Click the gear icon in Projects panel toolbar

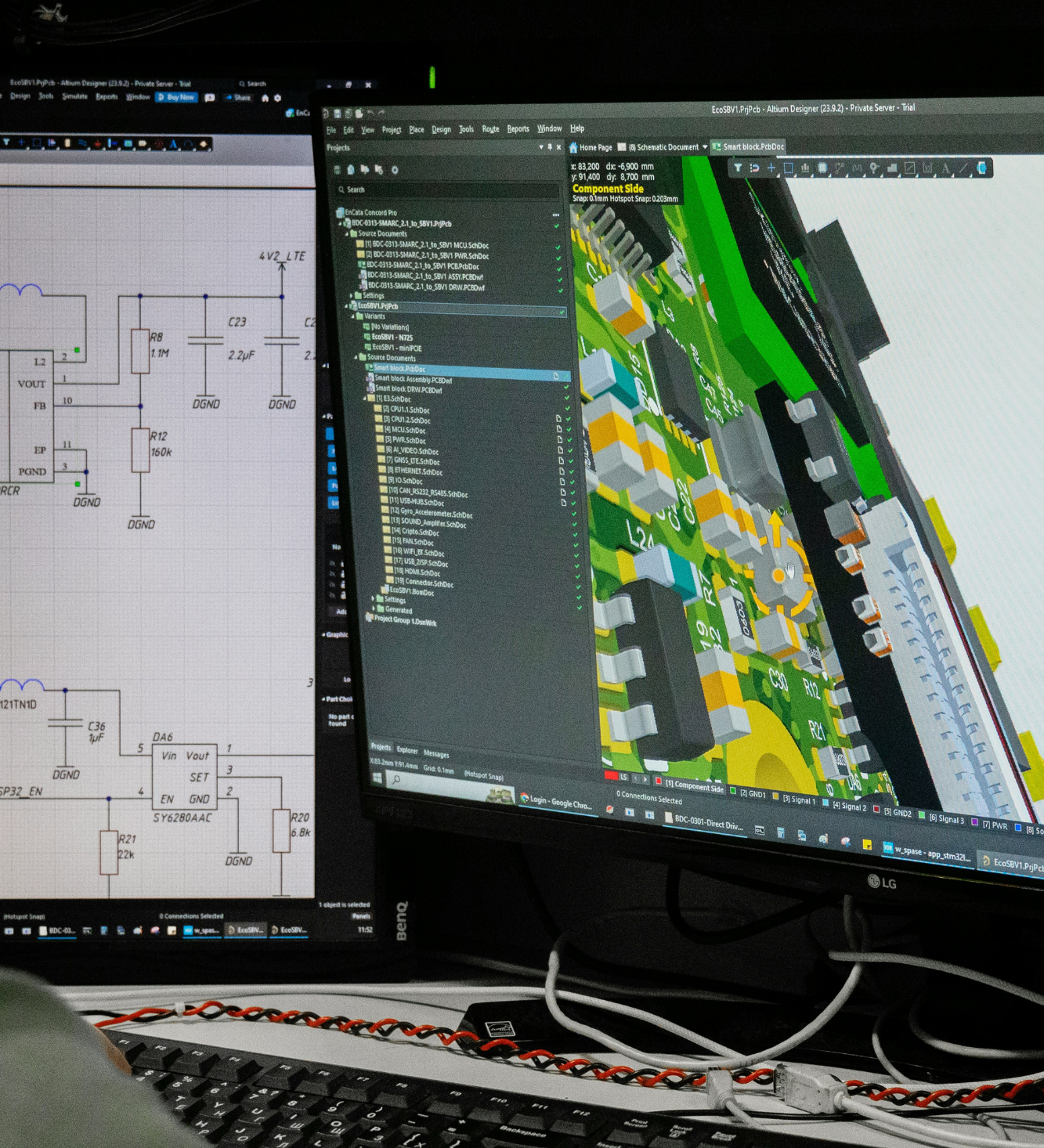pos(395,170)
